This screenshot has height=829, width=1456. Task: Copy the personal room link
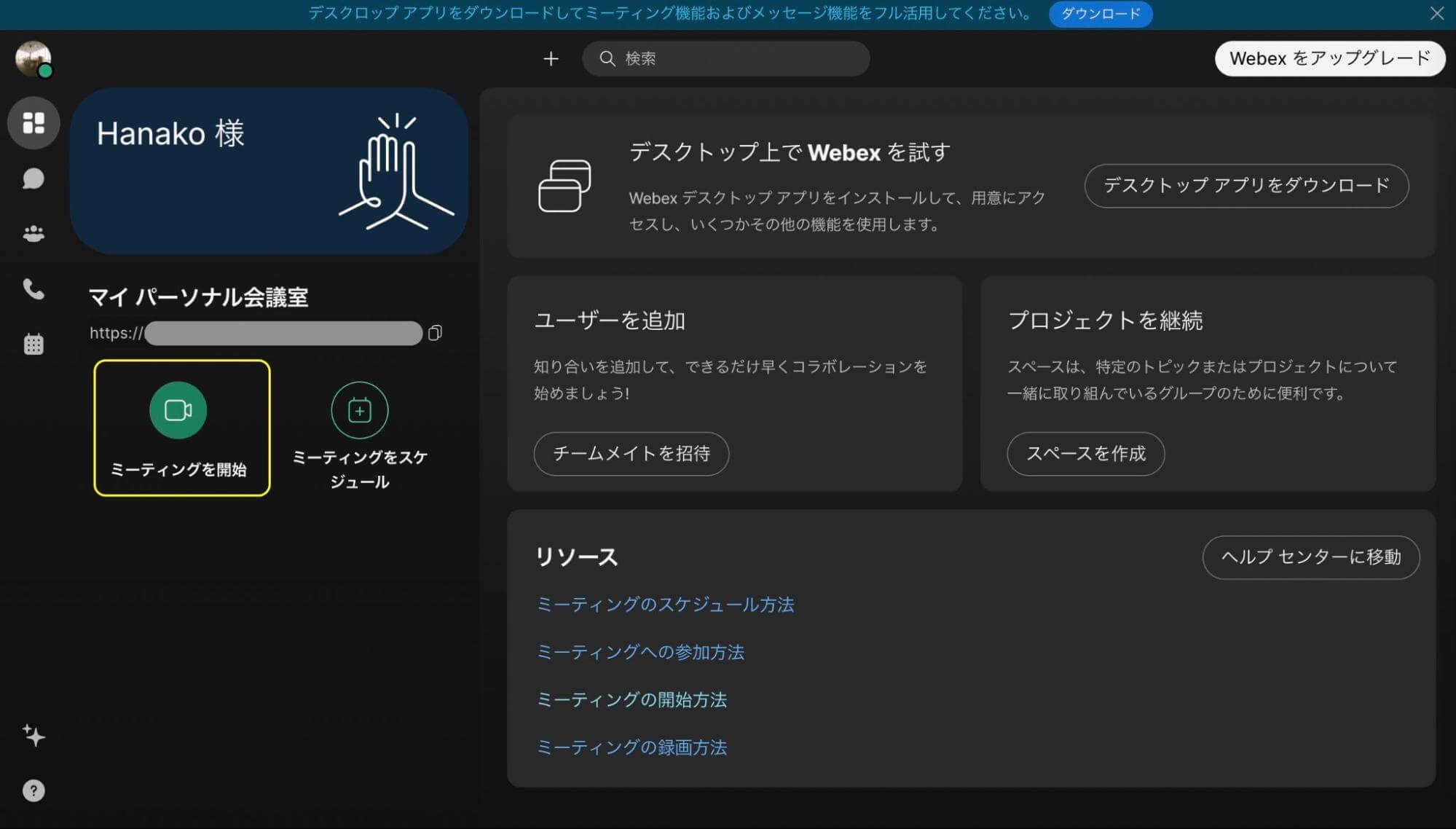pyautogui.click(x=435, y=333)
